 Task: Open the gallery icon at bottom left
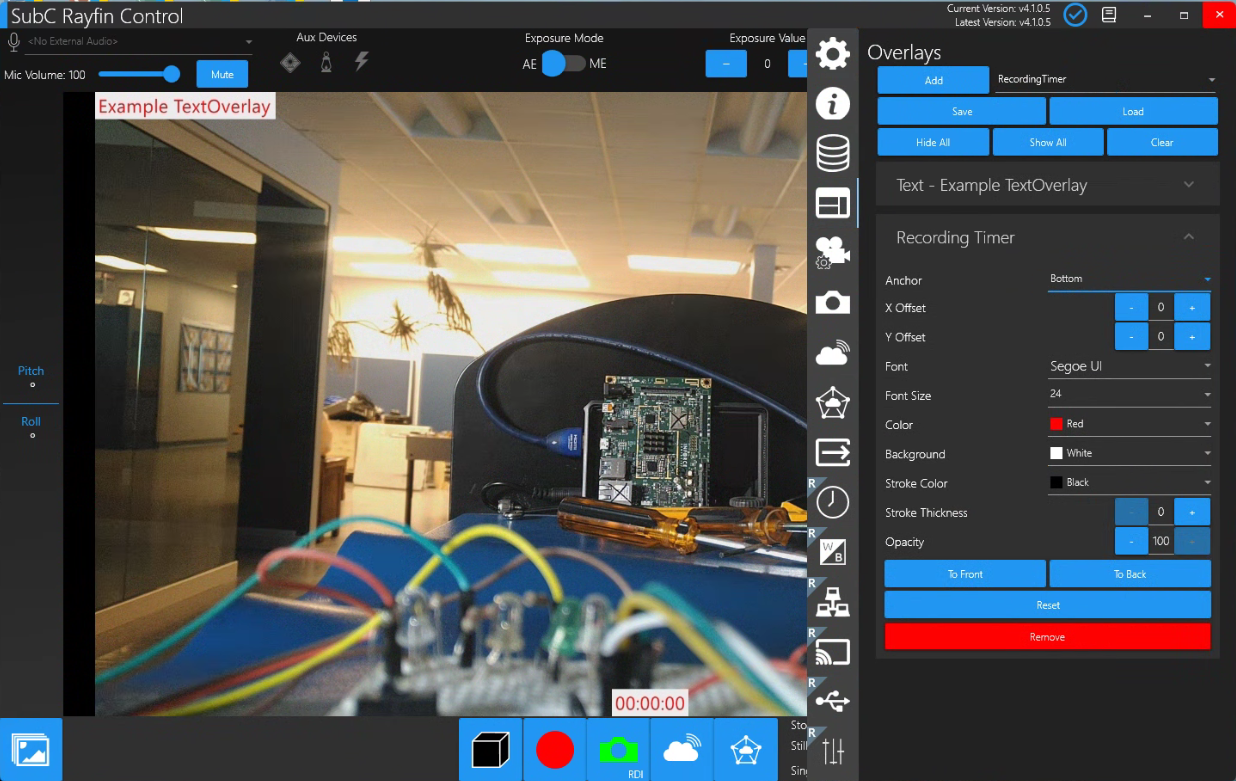coord(30,749)
